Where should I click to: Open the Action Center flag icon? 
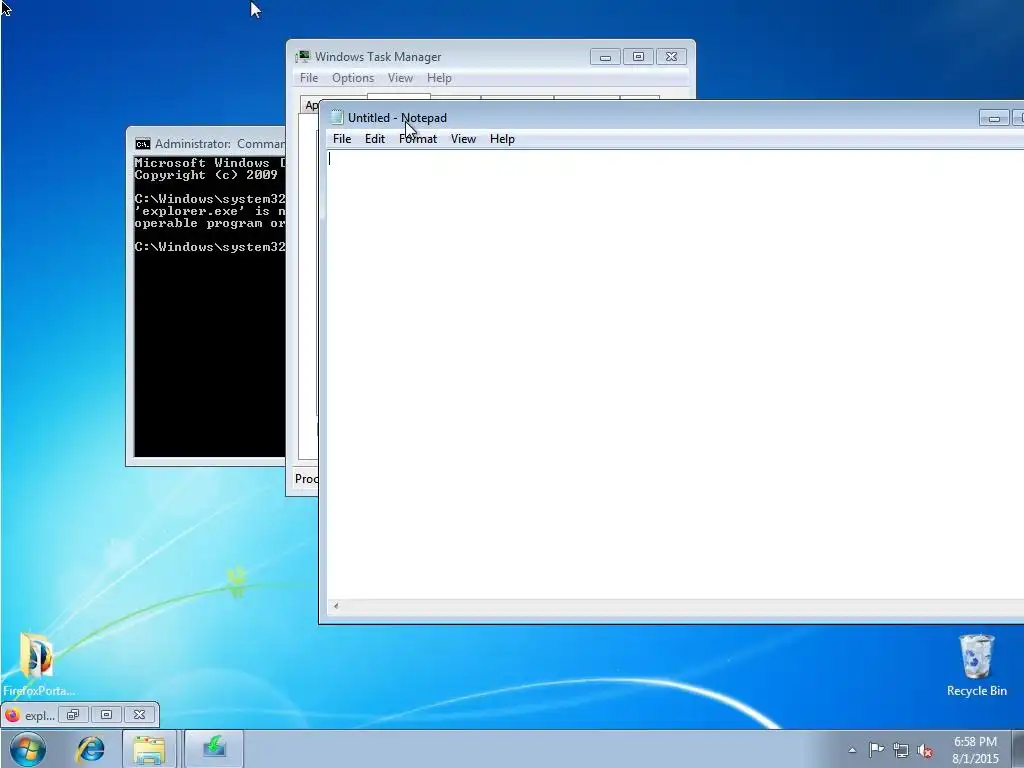pyautogui.click(x=876, y=750)
